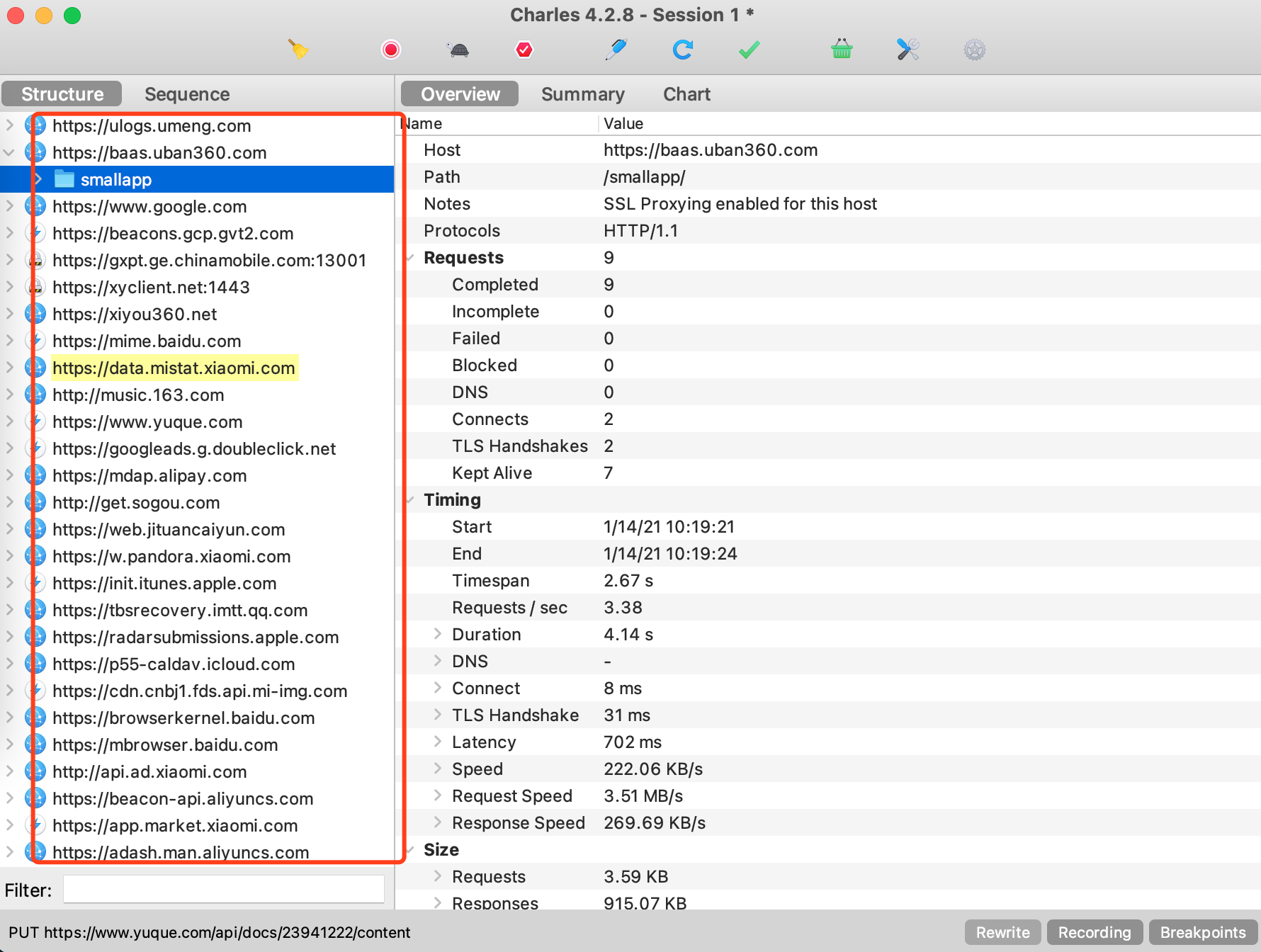The height and width of the screenshot is (952, 1261).
Task: Click globe icon of ulogs.umeng.com
Action: (35, 125)
